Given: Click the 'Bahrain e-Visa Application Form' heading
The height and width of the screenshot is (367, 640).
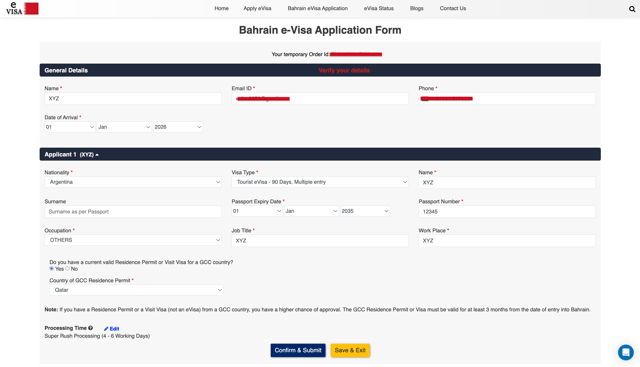Looking at the screenshot, I should coord(320,30).
